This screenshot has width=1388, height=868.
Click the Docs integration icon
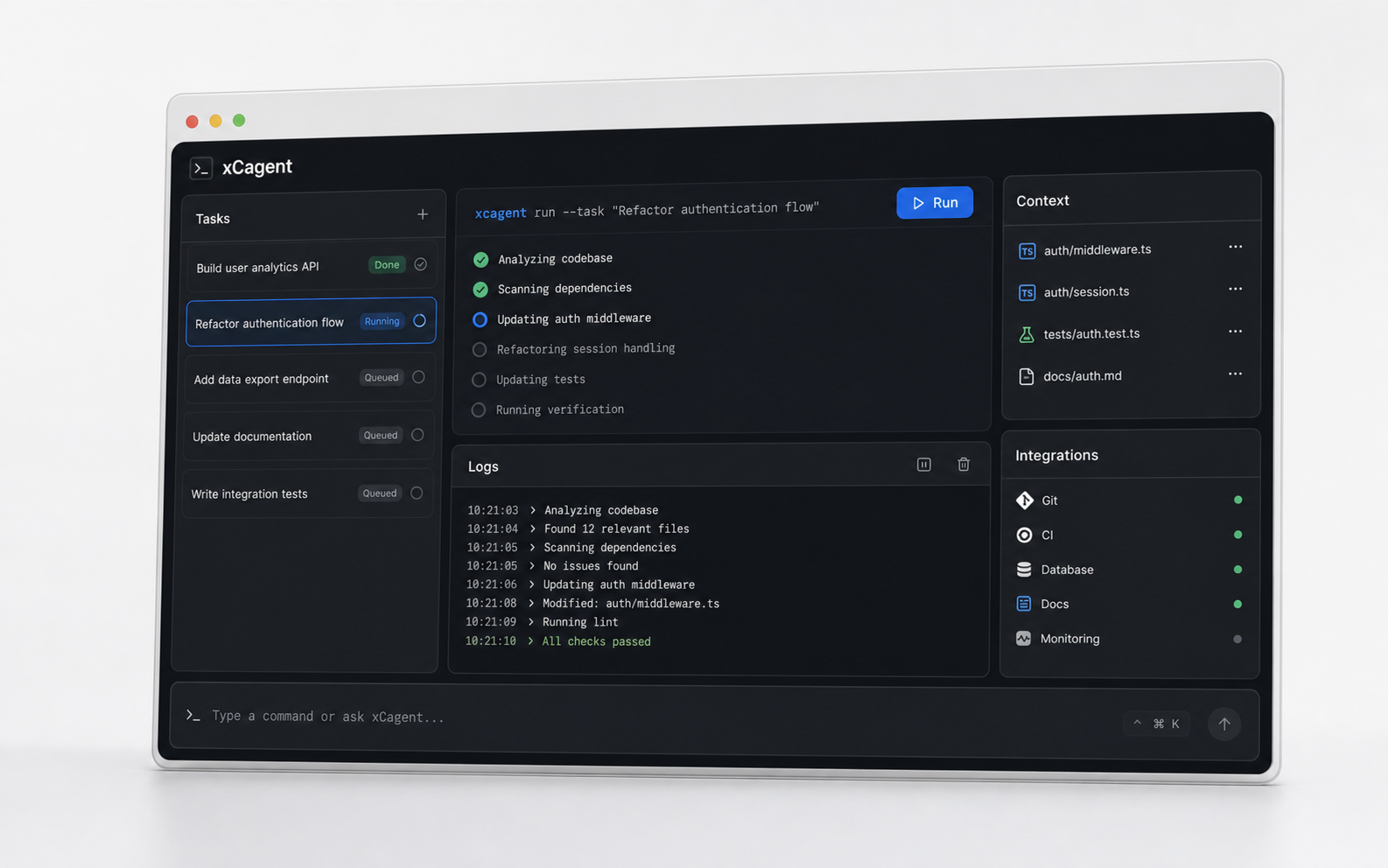pyautogui.click(x=1024, y=604)
